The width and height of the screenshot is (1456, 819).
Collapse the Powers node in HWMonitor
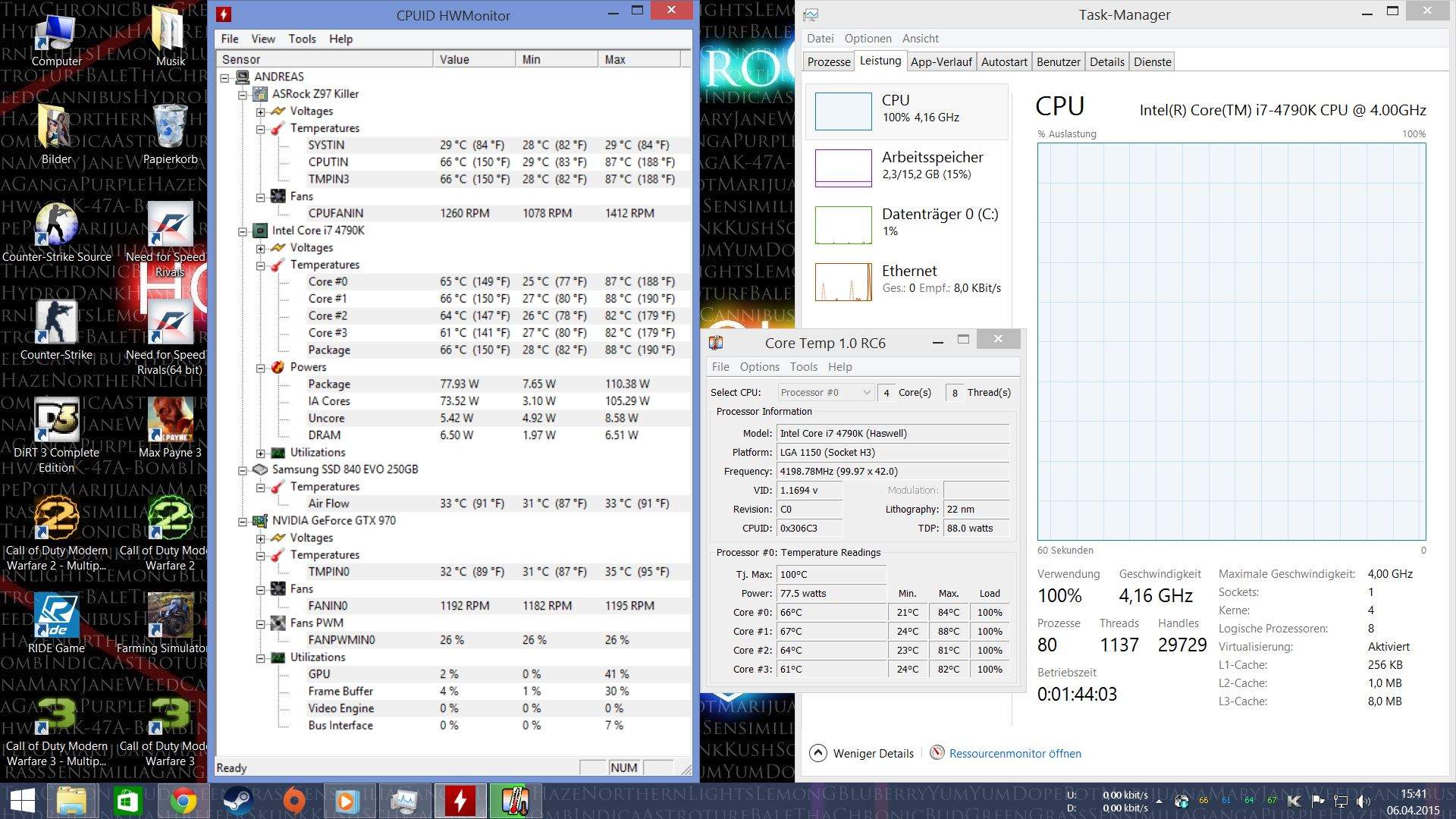[261, 368]
